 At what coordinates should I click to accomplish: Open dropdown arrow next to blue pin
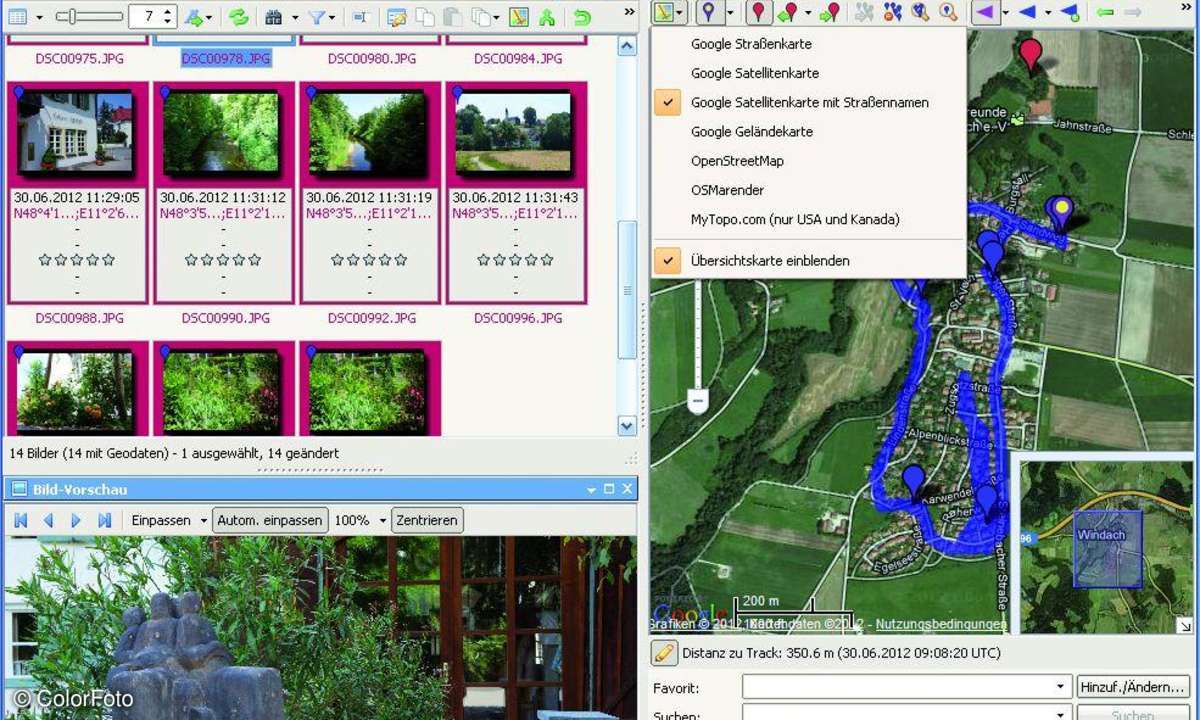730,13
